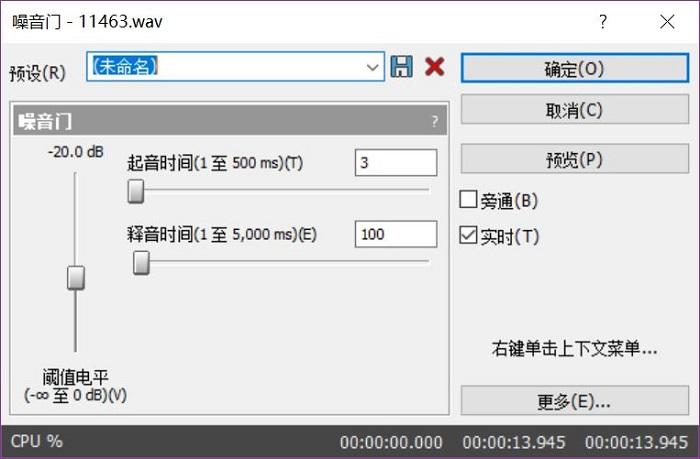This screenshot has height=459, width=700.
Task: Click the 释音时间(1 至 5,000 ms)(E) label
Action: (222, 234)
